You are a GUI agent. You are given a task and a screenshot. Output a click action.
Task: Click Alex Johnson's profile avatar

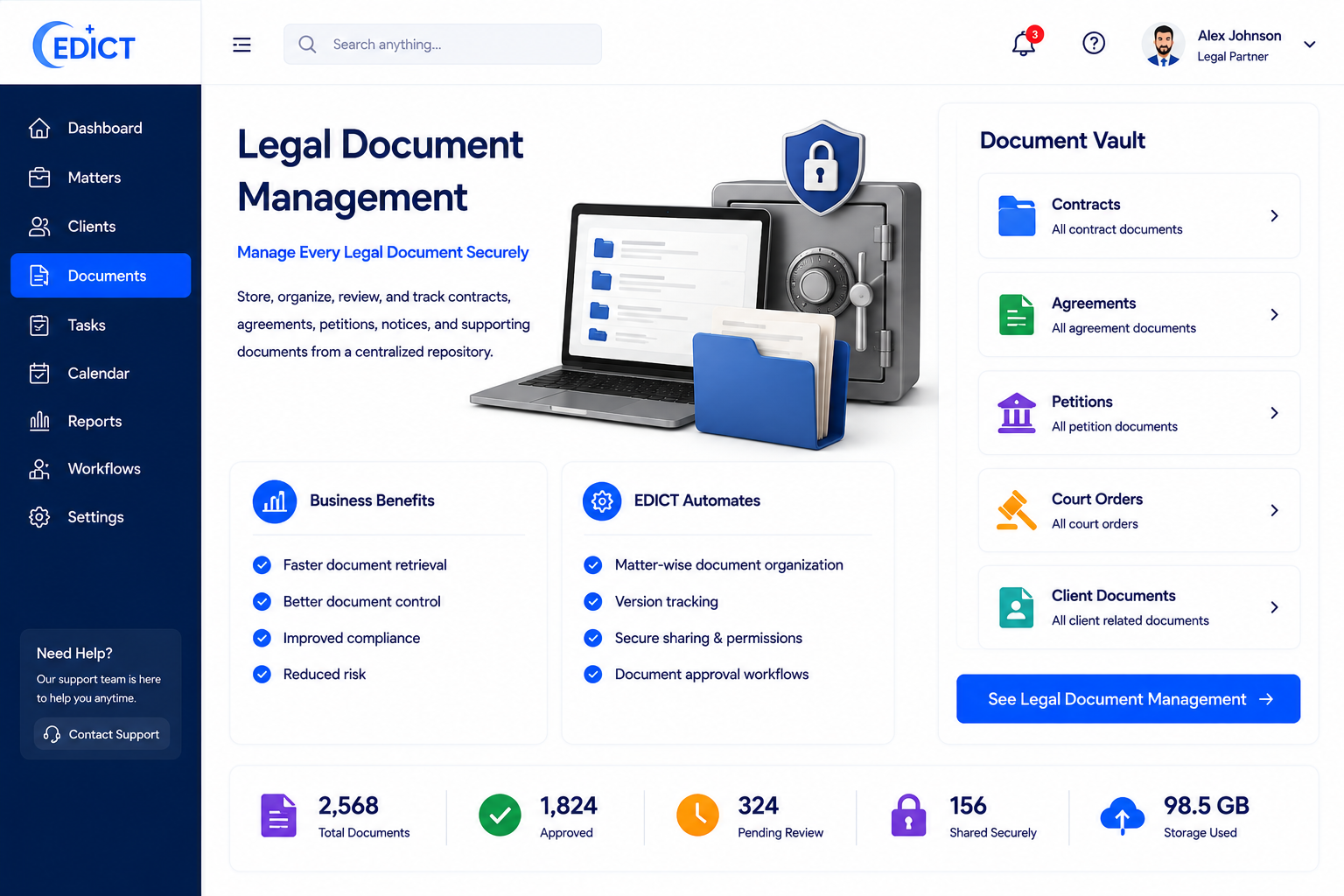coord(1164,45)
